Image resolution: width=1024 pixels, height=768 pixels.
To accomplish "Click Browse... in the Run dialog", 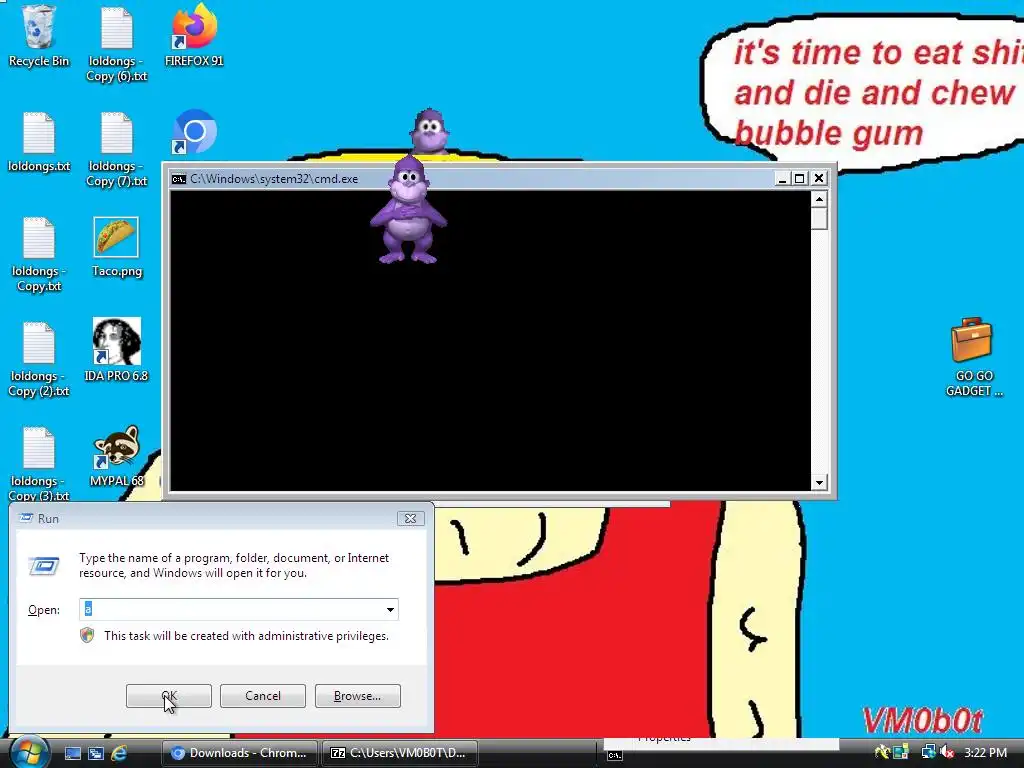I will point(357,696).
